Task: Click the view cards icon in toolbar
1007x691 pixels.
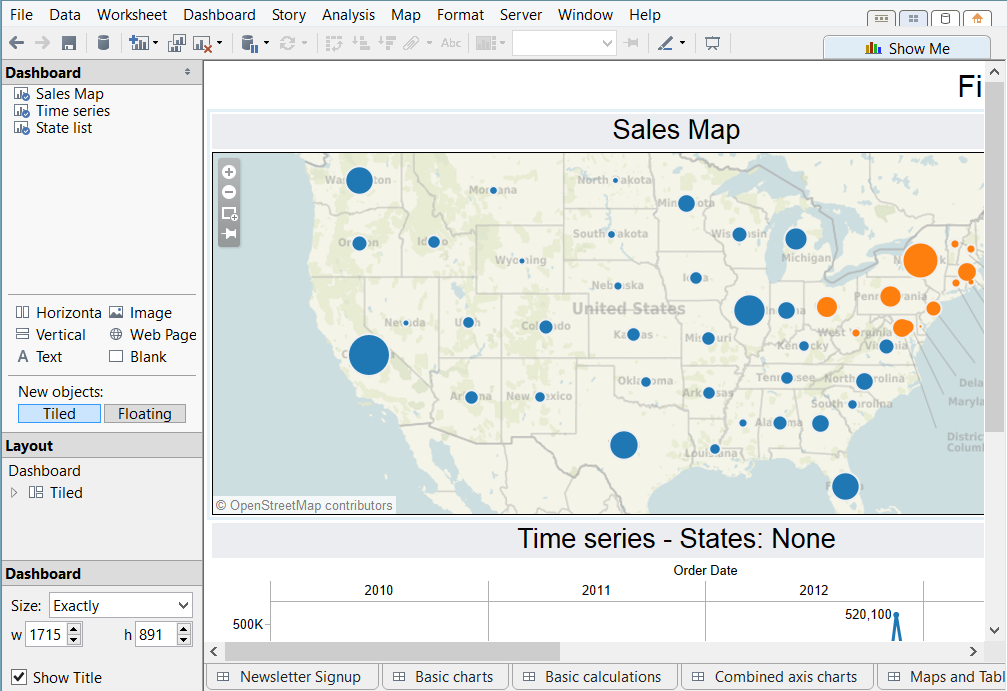Action: click(x=486, y=43)
